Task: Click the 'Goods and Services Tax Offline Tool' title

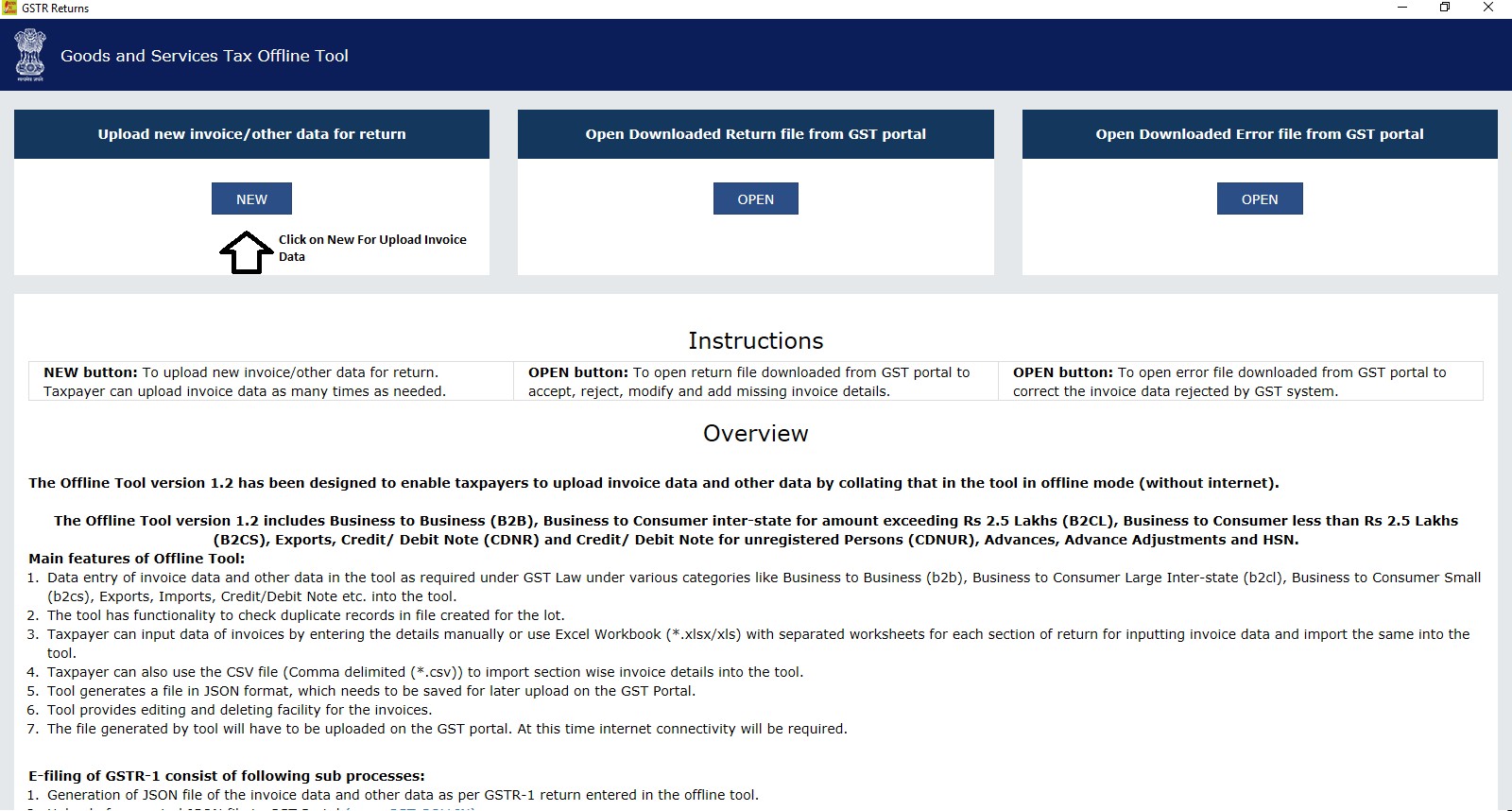Action: [204, 56]
